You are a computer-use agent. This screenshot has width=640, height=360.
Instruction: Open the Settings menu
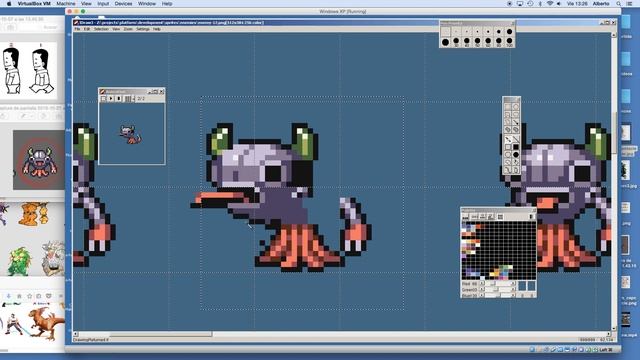[x=143, y=29]
